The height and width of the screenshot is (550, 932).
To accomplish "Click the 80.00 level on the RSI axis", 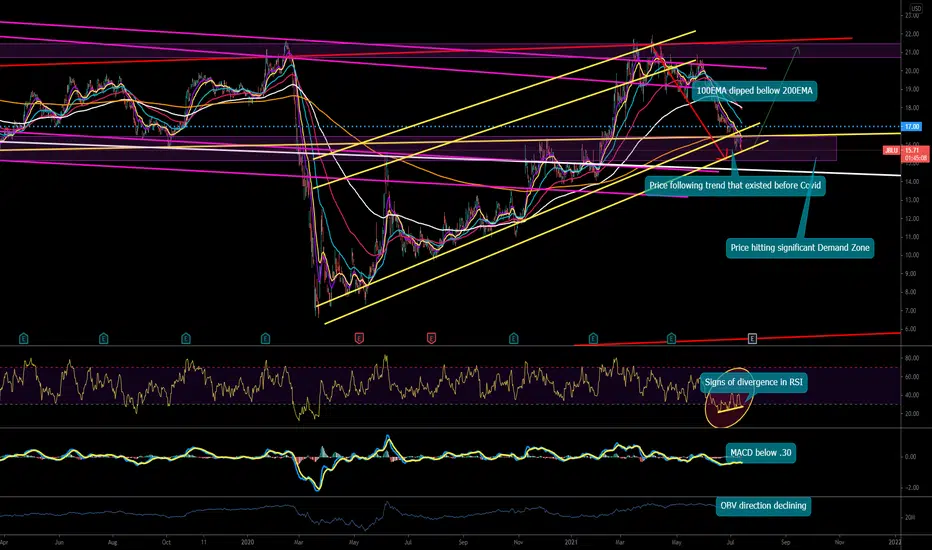I will point(912,358).
